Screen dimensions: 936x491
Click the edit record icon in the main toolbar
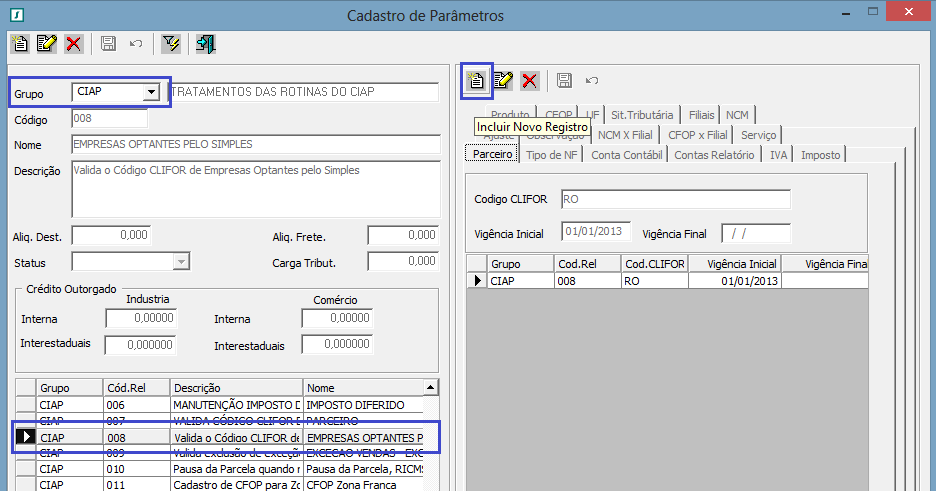point(46,43)
